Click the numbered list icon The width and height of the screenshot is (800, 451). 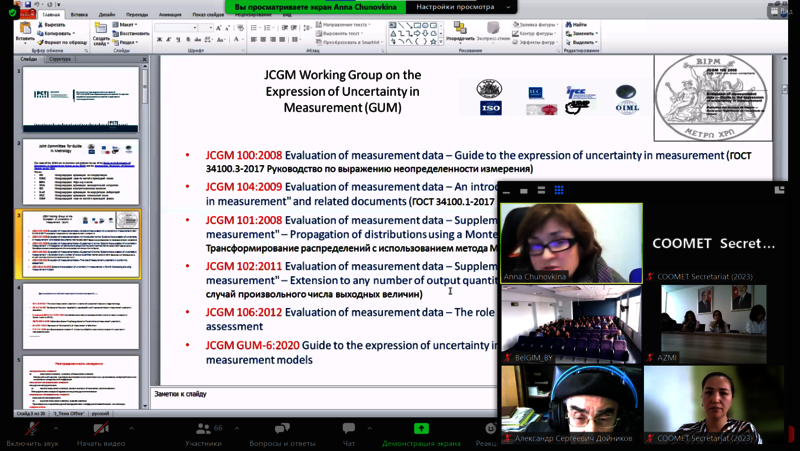(x=267, y=28)
